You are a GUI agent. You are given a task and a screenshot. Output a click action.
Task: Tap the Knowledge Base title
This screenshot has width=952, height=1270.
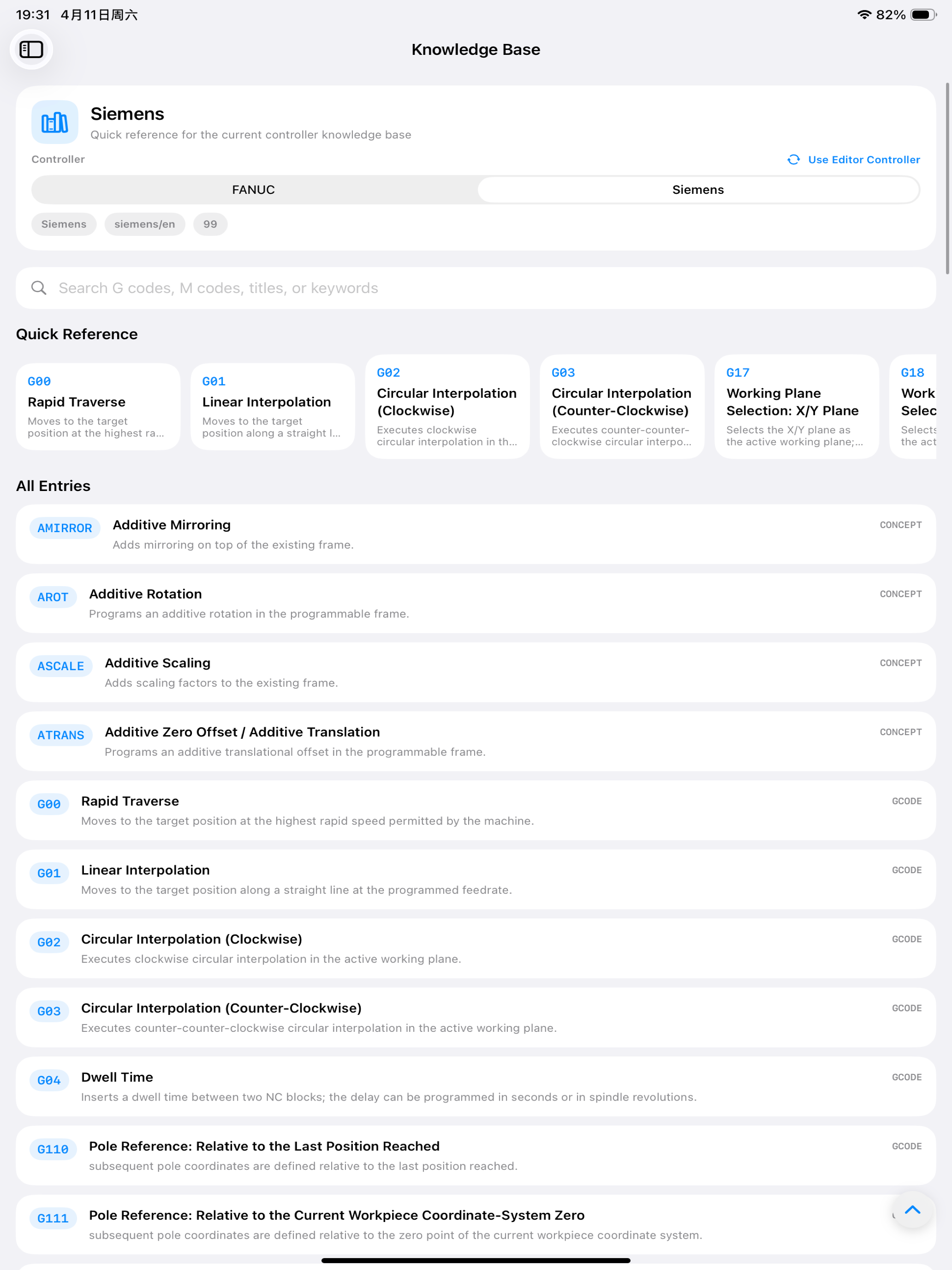476,49
